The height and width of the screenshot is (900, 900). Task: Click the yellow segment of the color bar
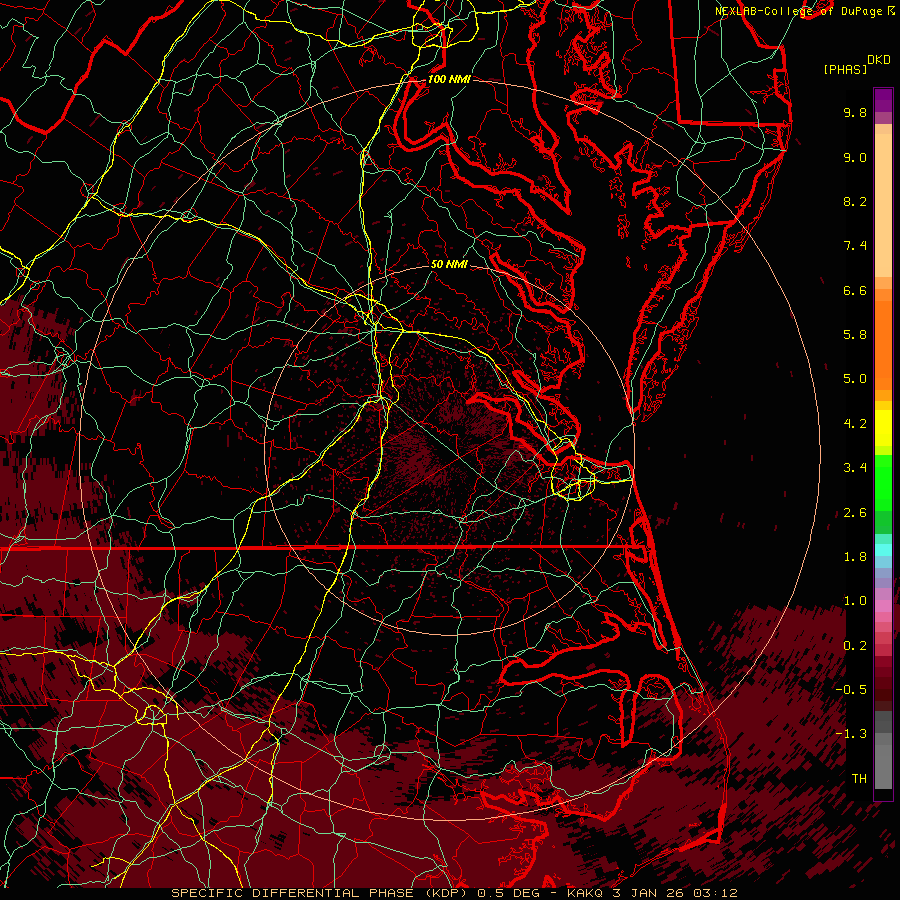tap(883, 428)
